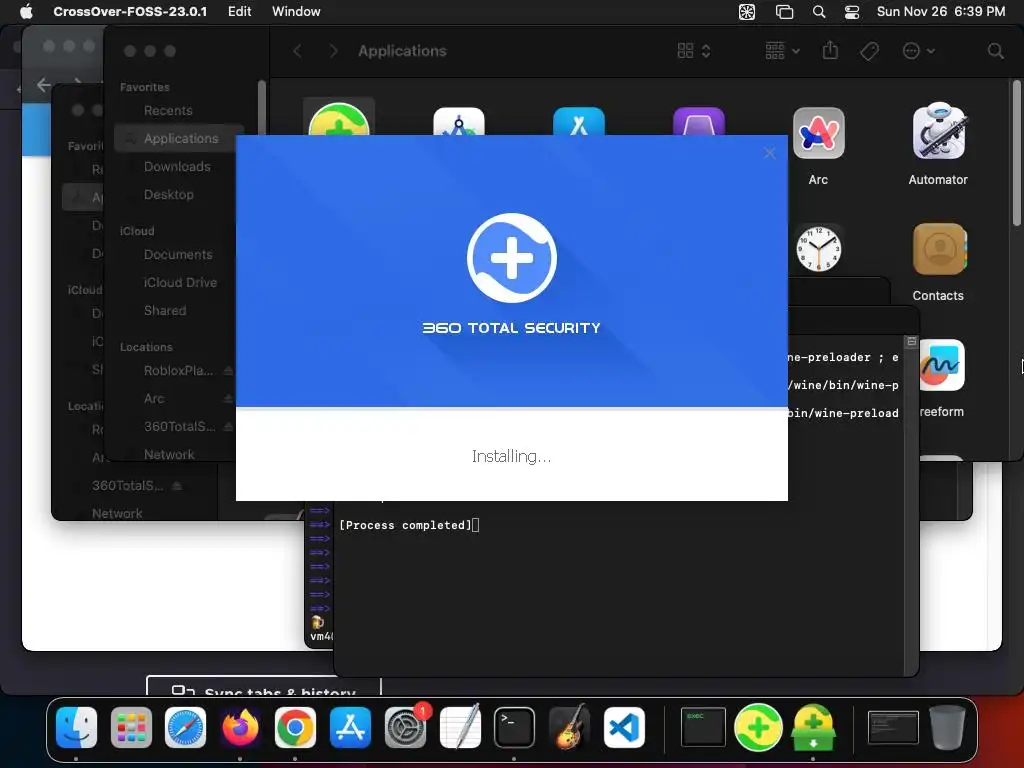Click the 360 Total Security logo

[x=511, y=257]
